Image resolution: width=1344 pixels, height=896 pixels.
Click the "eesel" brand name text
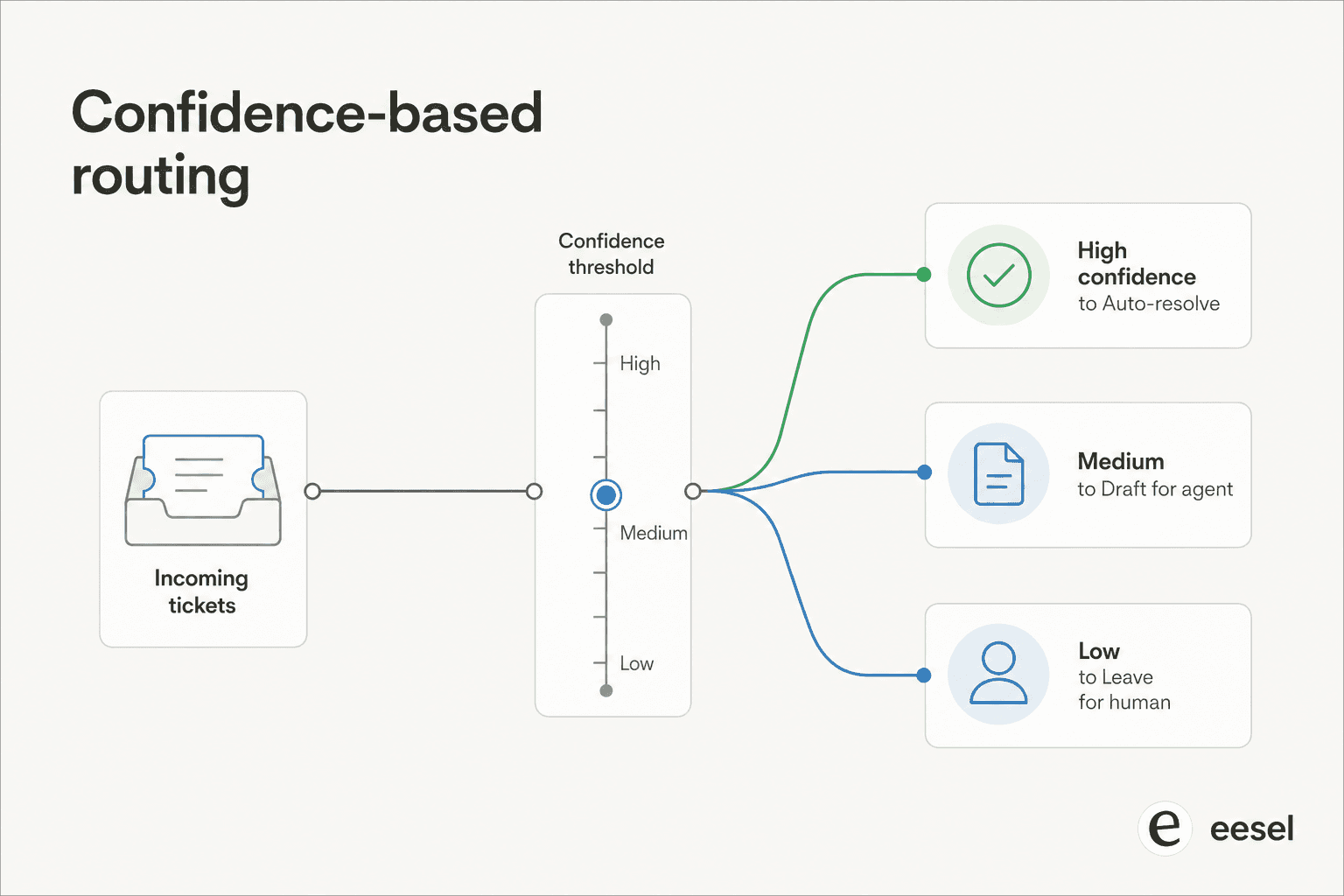pos(1251,829)
